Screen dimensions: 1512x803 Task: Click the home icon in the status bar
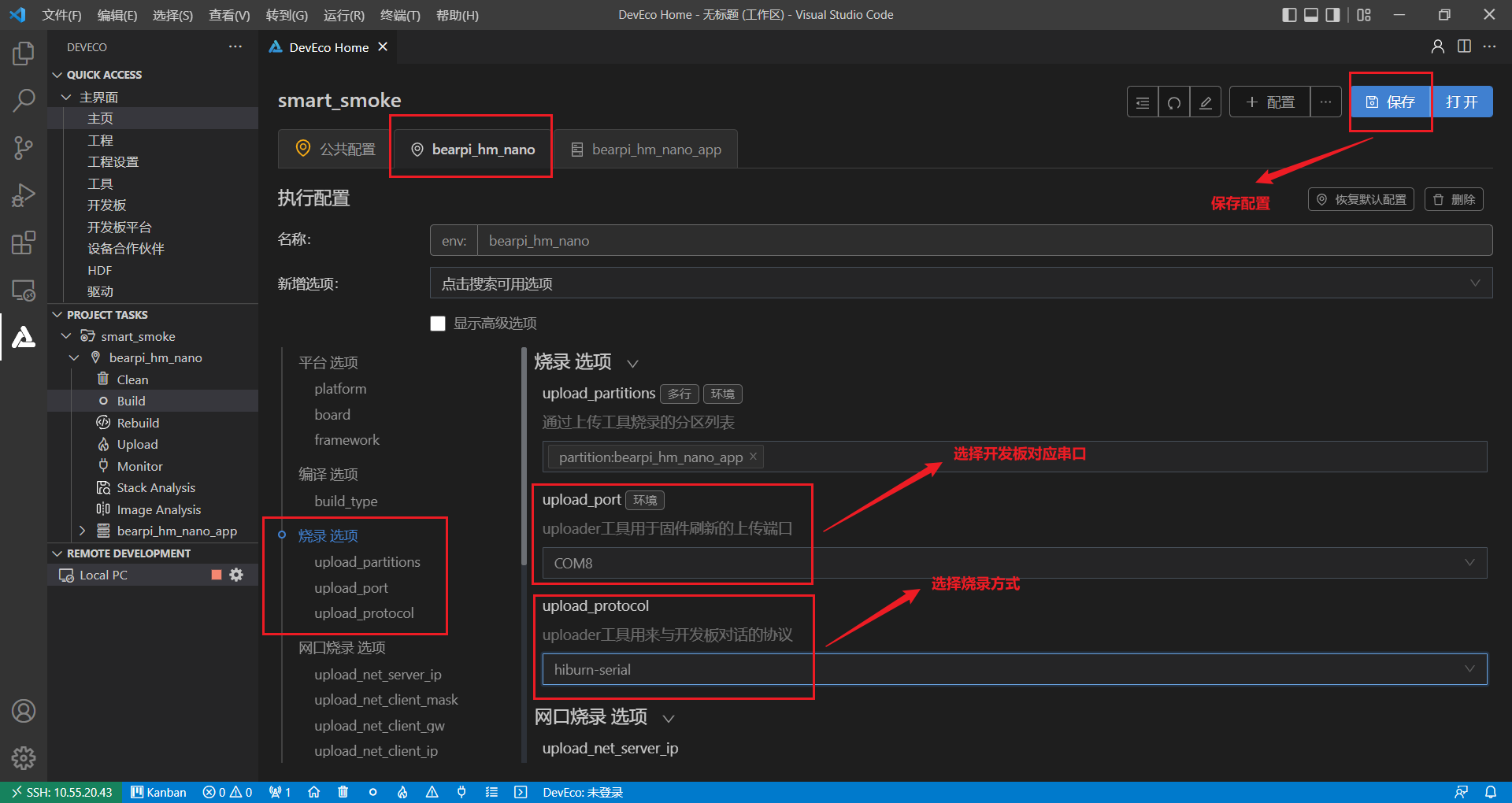point(313,792)
